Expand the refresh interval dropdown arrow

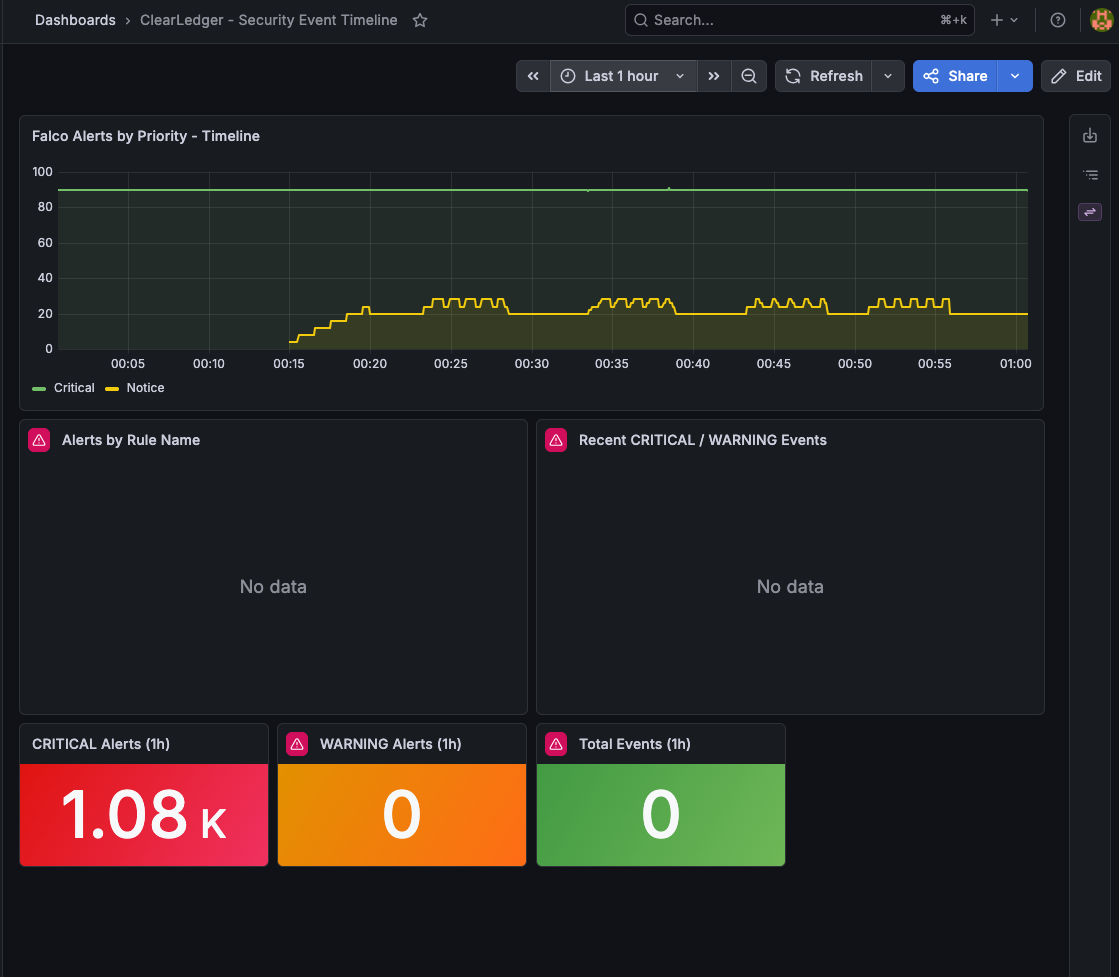888,76
